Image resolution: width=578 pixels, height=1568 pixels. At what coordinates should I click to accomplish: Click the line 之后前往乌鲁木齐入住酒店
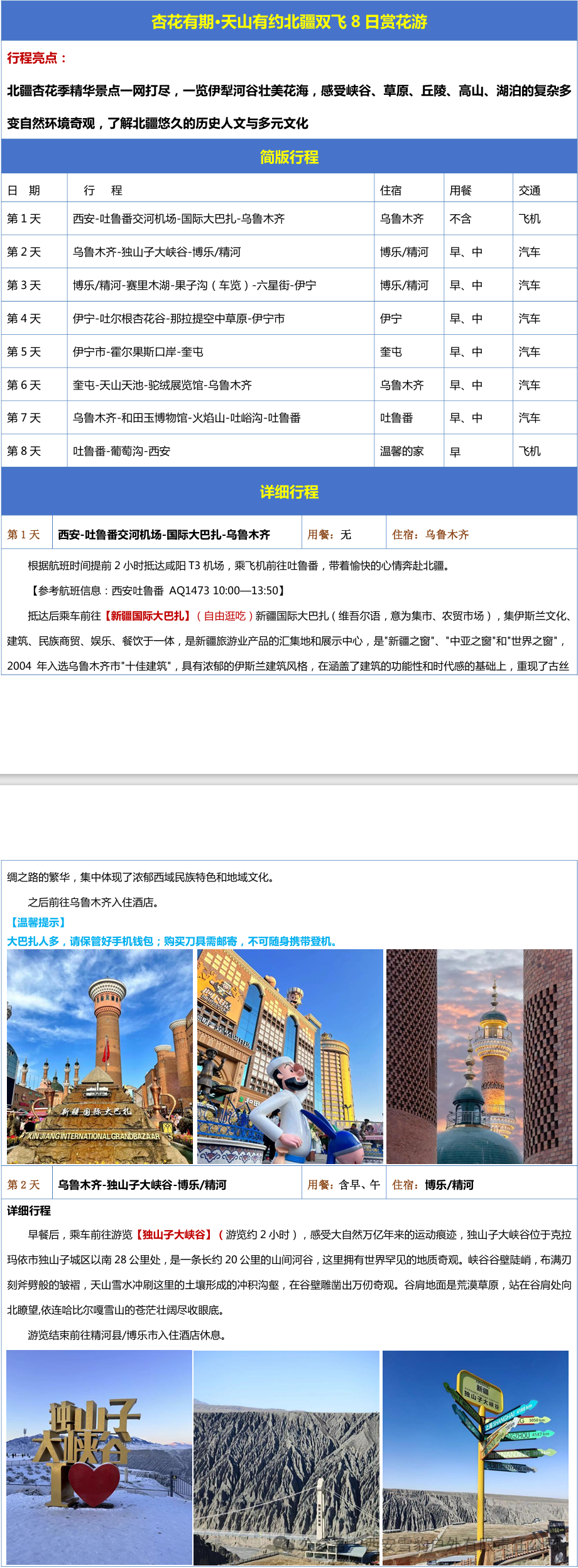coord(94,902)
